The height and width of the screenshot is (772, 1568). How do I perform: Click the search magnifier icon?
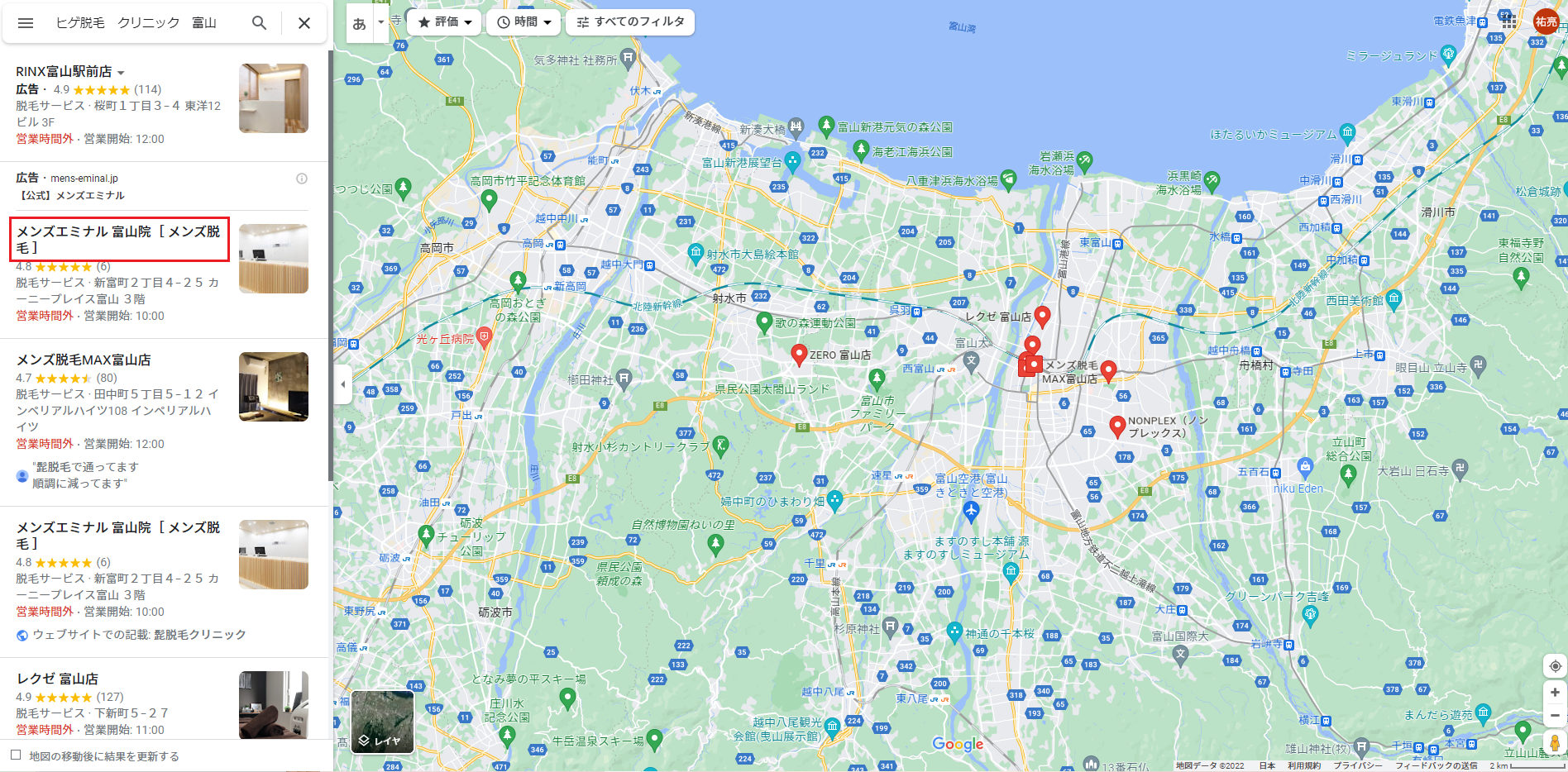259,23
